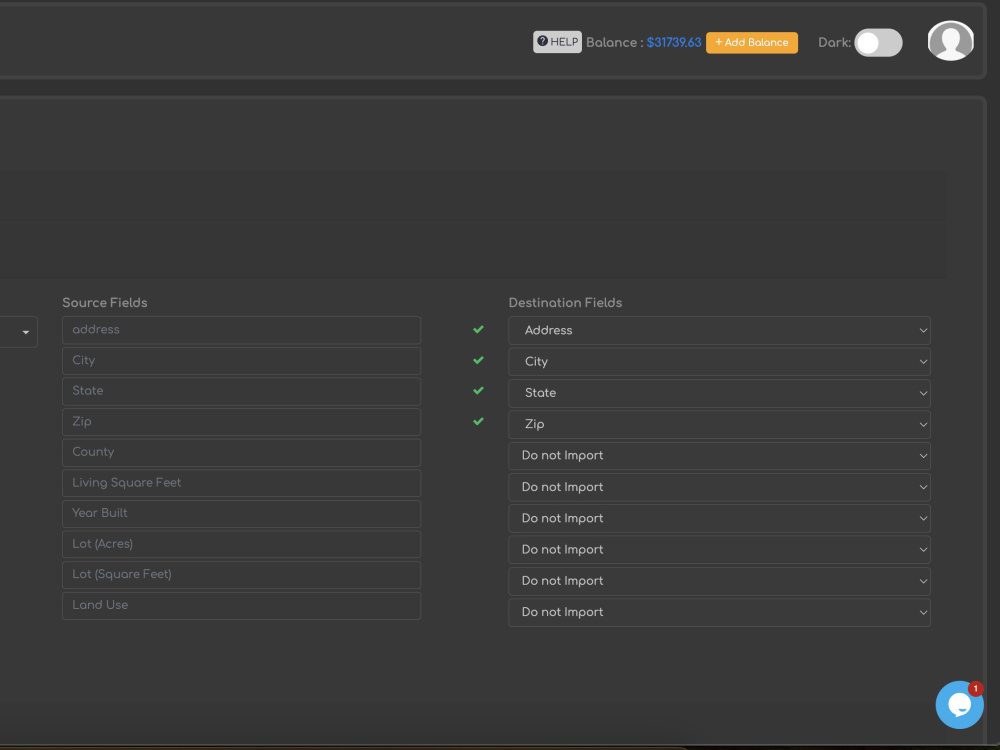The height and width of the screenshot is (750, 1000).
Task: Click the green checkmark beside address
Action: tap(478, 329)
